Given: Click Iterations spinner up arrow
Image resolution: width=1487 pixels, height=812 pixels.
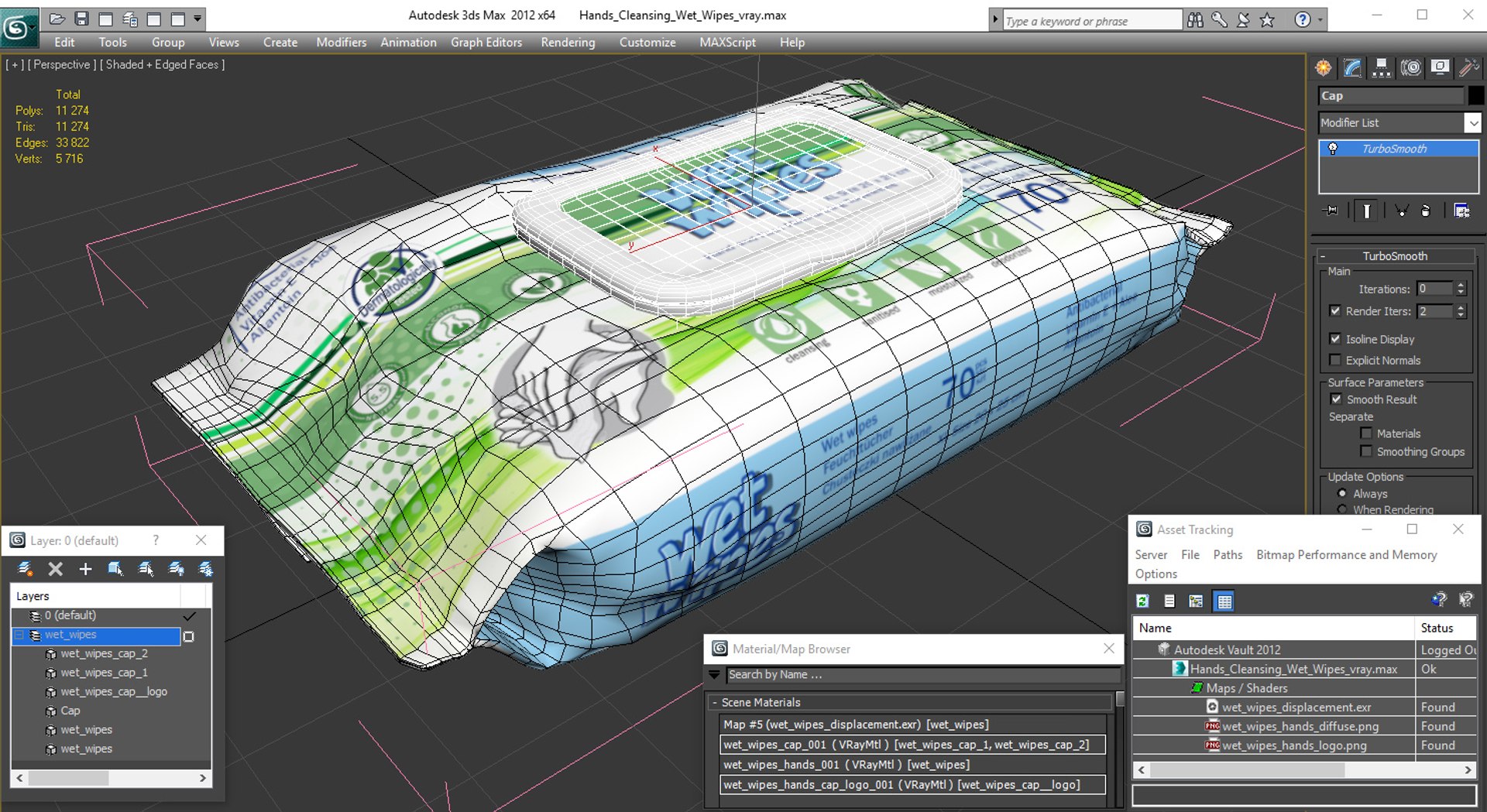Looking at the screenshot, I should [1461, 285].
